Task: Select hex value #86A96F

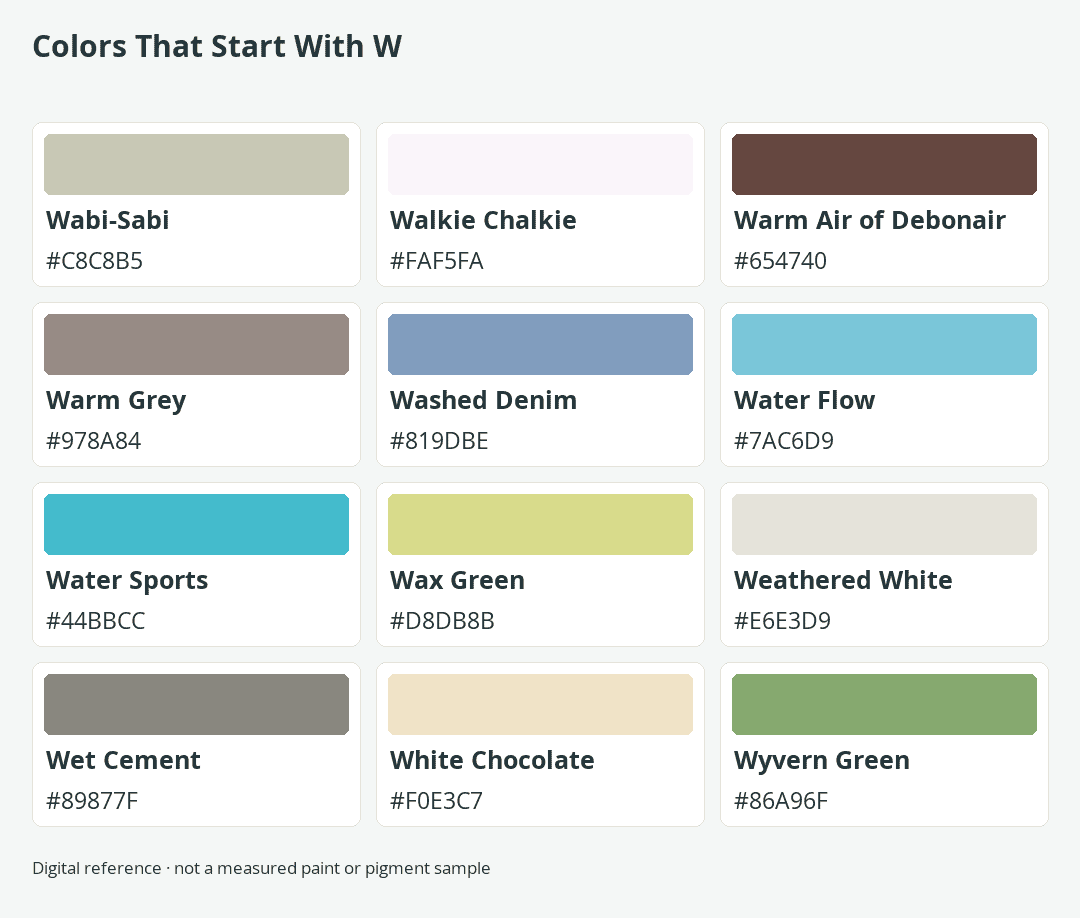Action: [781, 801]
